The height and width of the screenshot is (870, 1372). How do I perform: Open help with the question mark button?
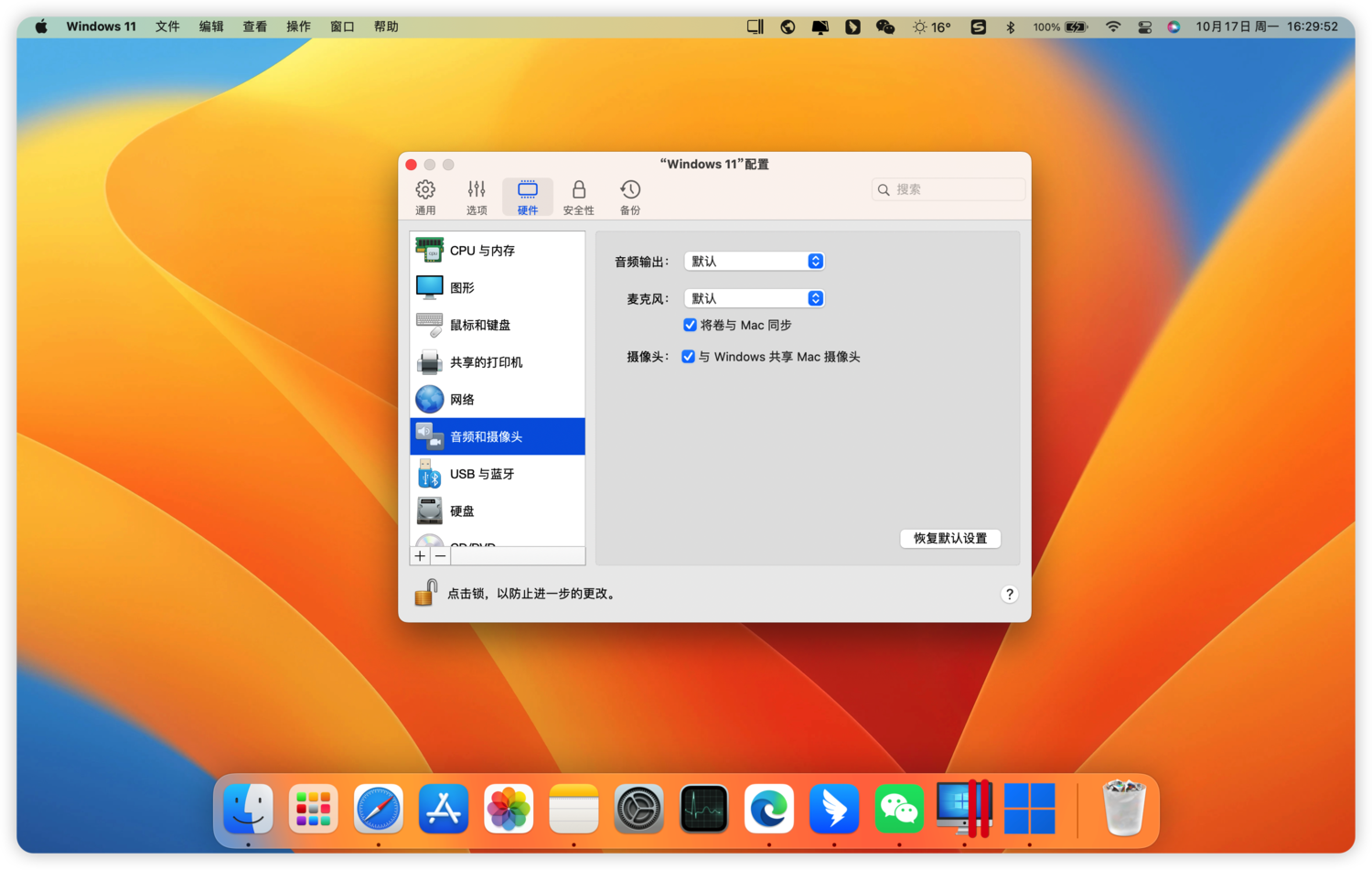pyautogui.click(x=1009, y=594)
